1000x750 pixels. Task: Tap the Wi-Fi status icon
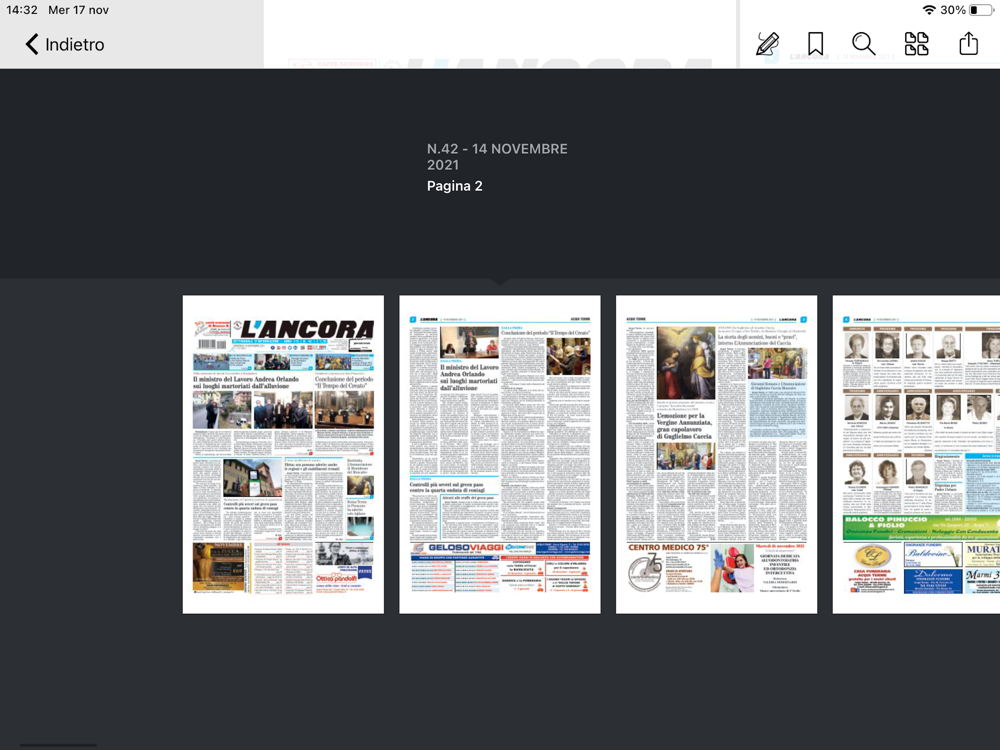pyautogui.click(x=929, y=10)
